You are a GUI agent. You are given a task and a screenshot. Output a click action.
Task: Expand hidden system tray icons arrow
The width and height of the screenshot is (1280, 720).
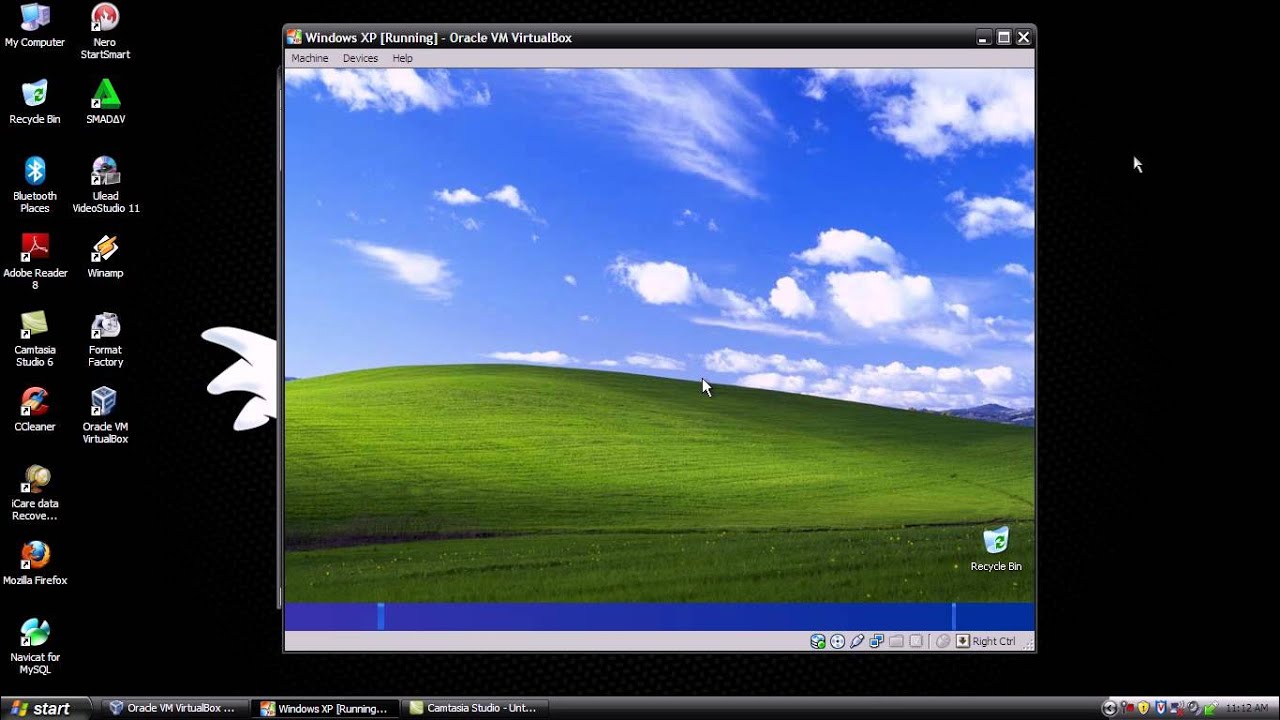point(1109,708)
